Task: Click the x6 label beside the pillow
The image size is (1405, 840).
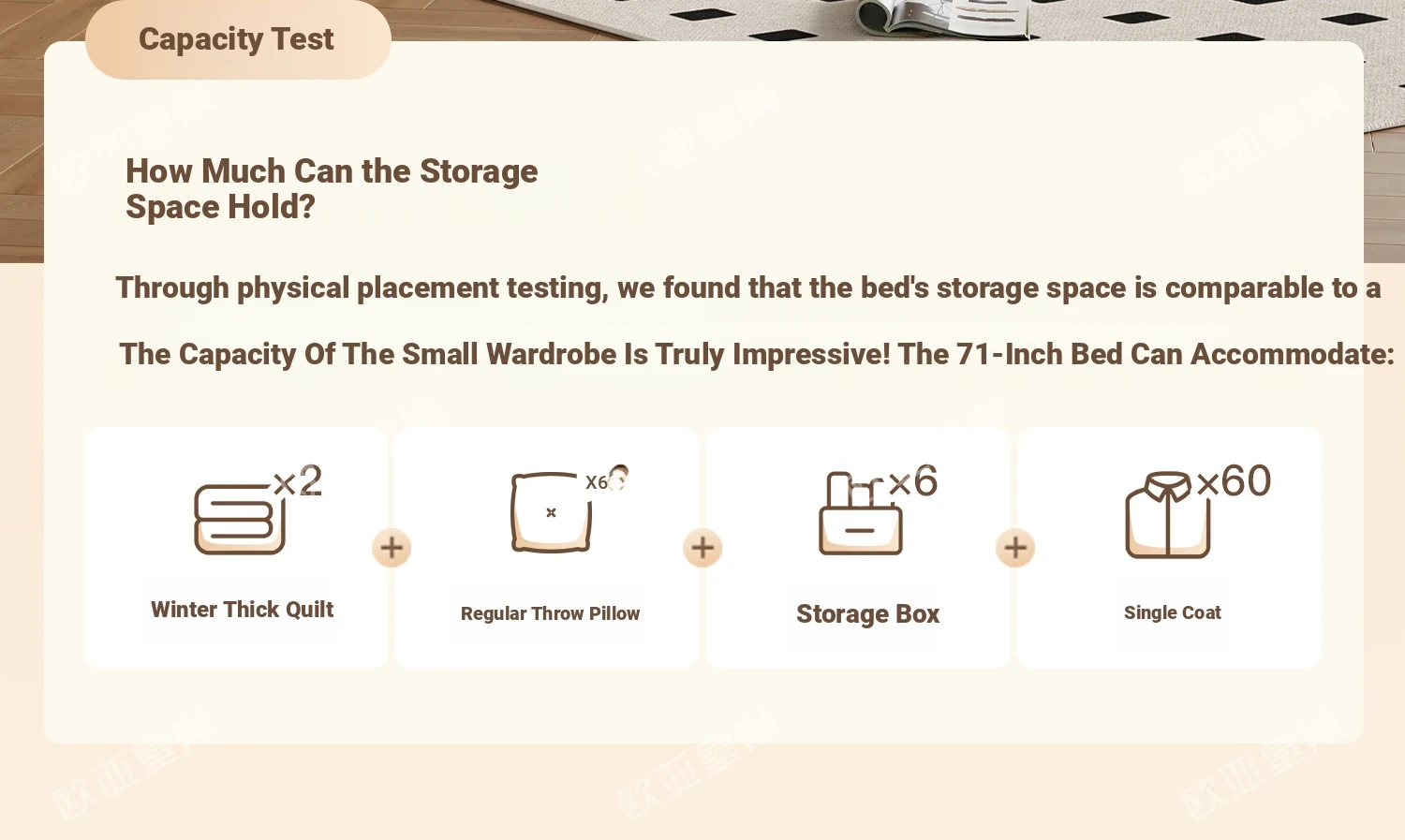Action: click(x=597, y=482)
